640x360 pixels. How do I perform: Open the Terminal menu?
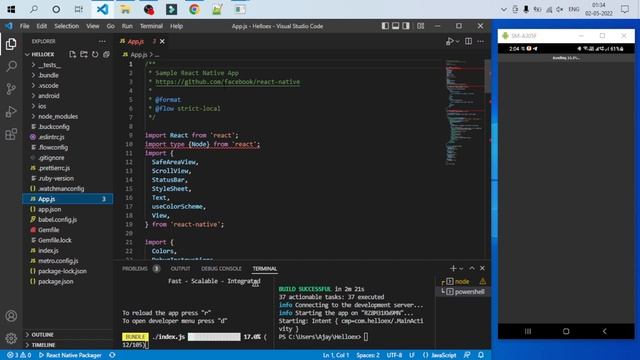[151, 26]
